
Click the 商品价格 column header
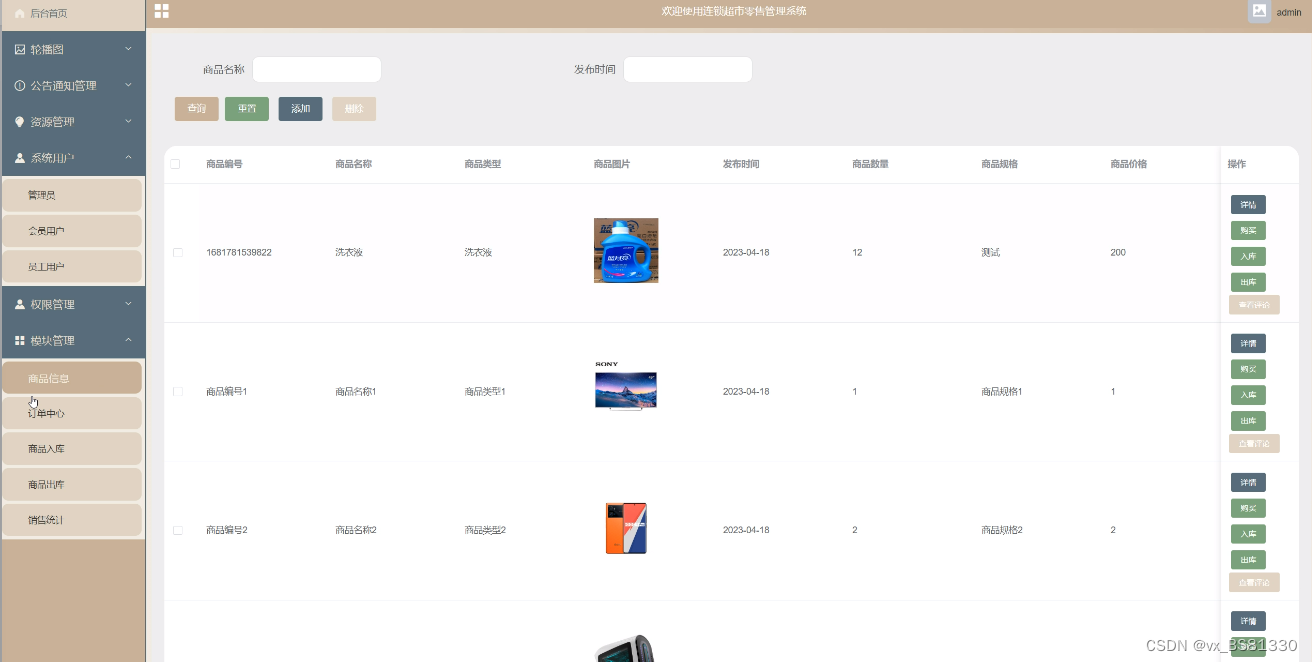(1128, 164)
